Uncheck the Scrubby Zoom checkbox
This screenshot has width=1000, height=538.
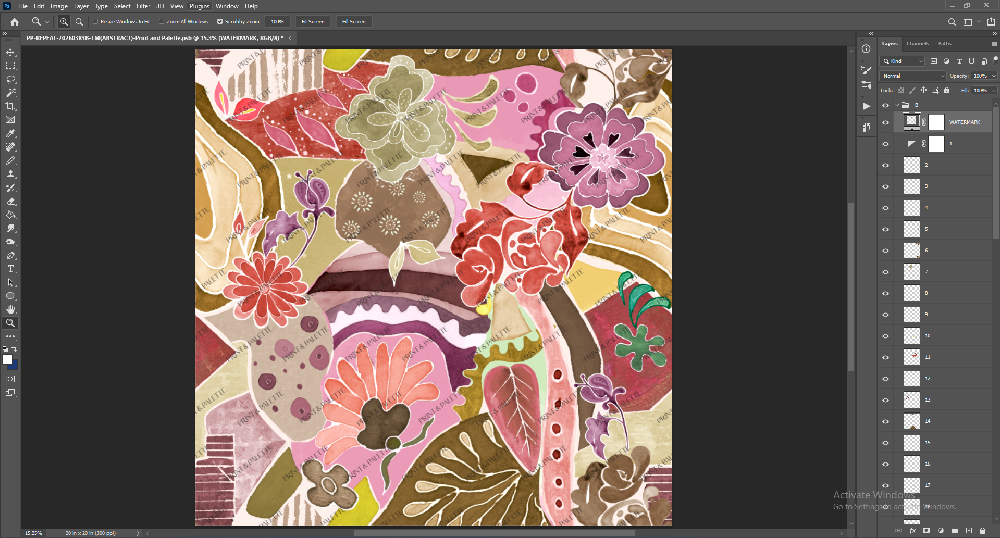220,22
